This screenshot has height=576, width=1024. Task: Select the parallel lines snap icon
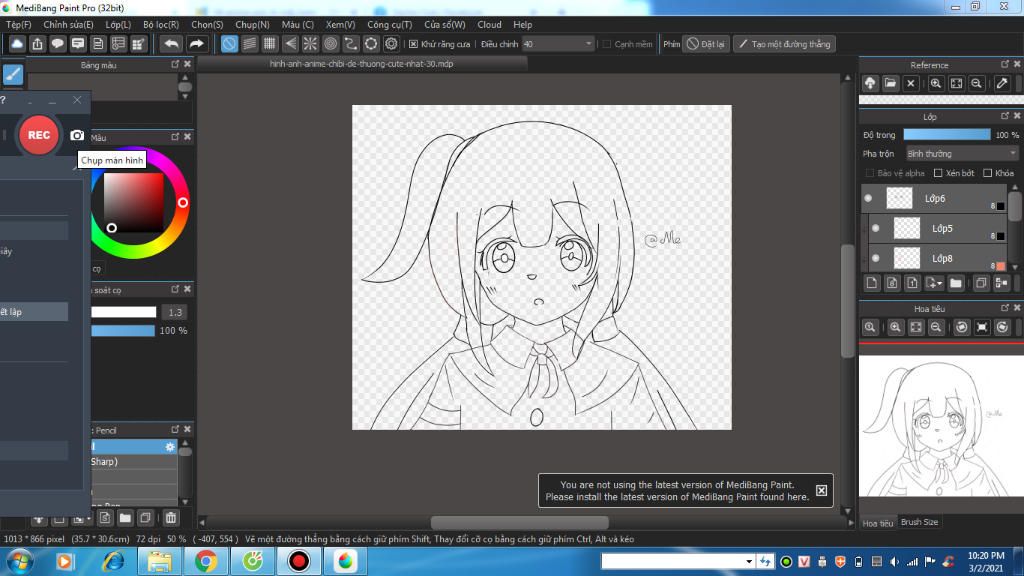pos(249,44)
